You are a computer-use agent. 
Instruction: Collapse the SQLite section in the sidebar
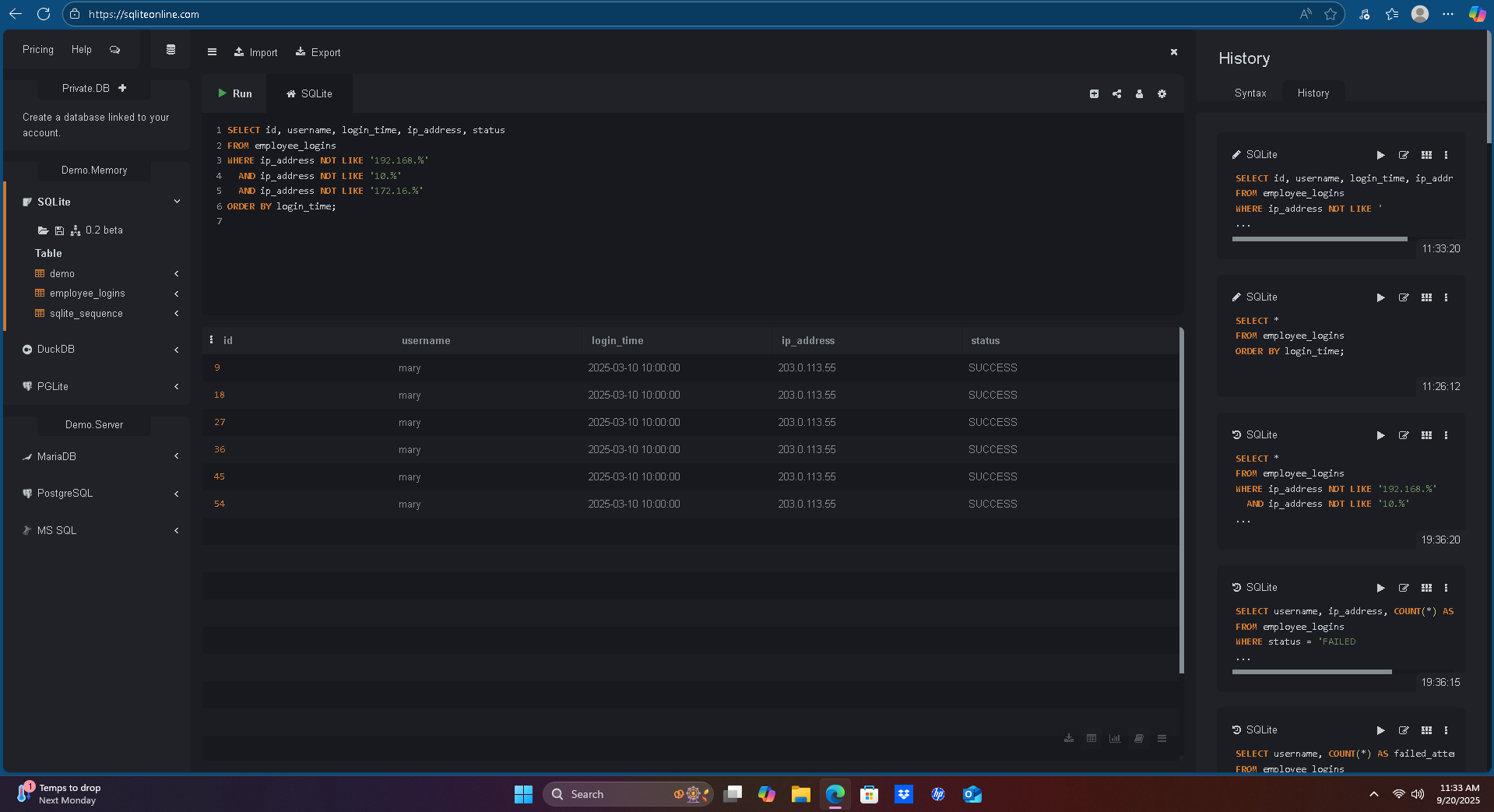pos(177,202)
